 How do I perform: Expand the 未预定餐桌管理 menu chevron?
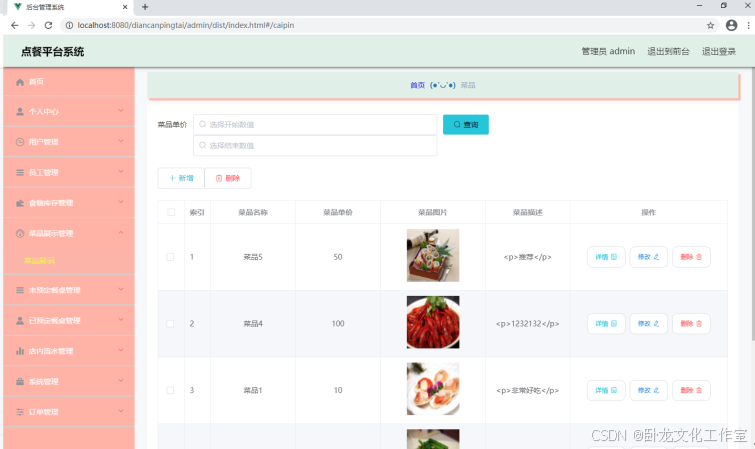point(121,289)
